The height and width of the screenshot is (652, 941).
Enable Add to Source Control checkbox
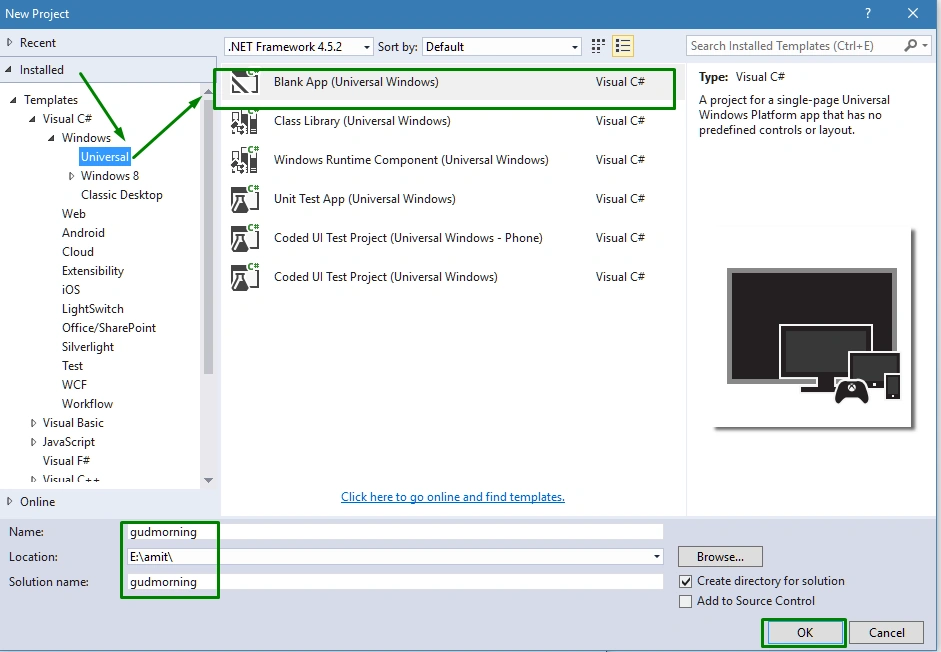(685, 601)
